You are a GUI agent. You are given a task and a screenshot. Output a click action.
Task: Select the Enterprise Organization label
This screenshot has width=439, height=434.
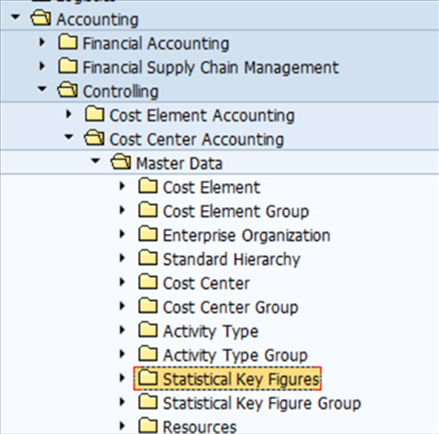coord(246,236)
